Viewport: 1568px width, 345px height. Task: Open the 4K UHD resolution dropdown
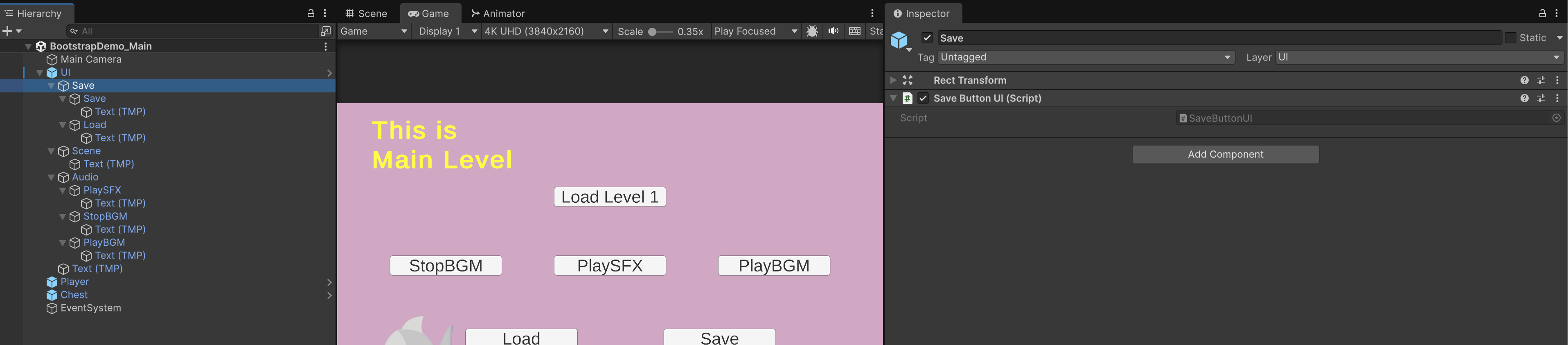pos(545,31)
